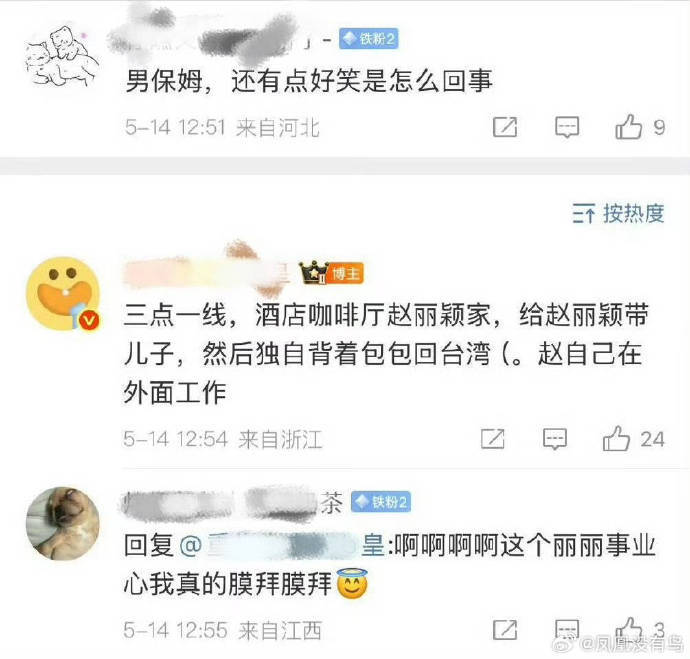
Task: Open the blurred username ending in 茶
Action: (x=232, y=502)
